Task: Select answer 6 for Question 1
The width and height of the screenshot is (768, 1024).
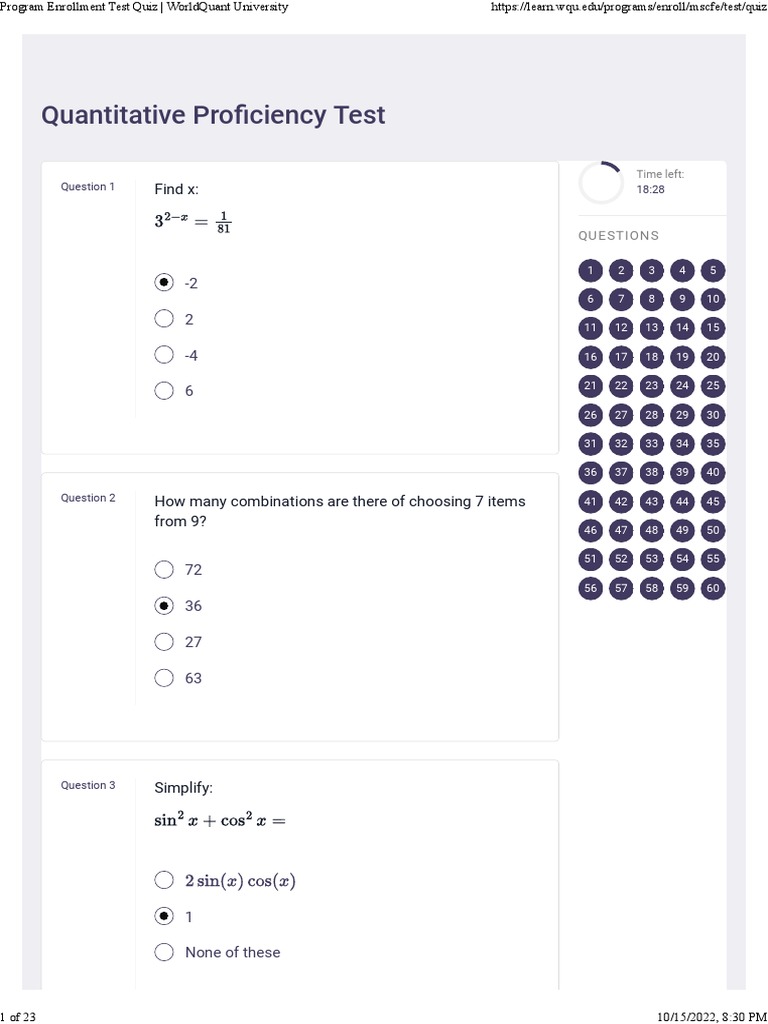Action: pyautogui.click(x=165, y=391)
